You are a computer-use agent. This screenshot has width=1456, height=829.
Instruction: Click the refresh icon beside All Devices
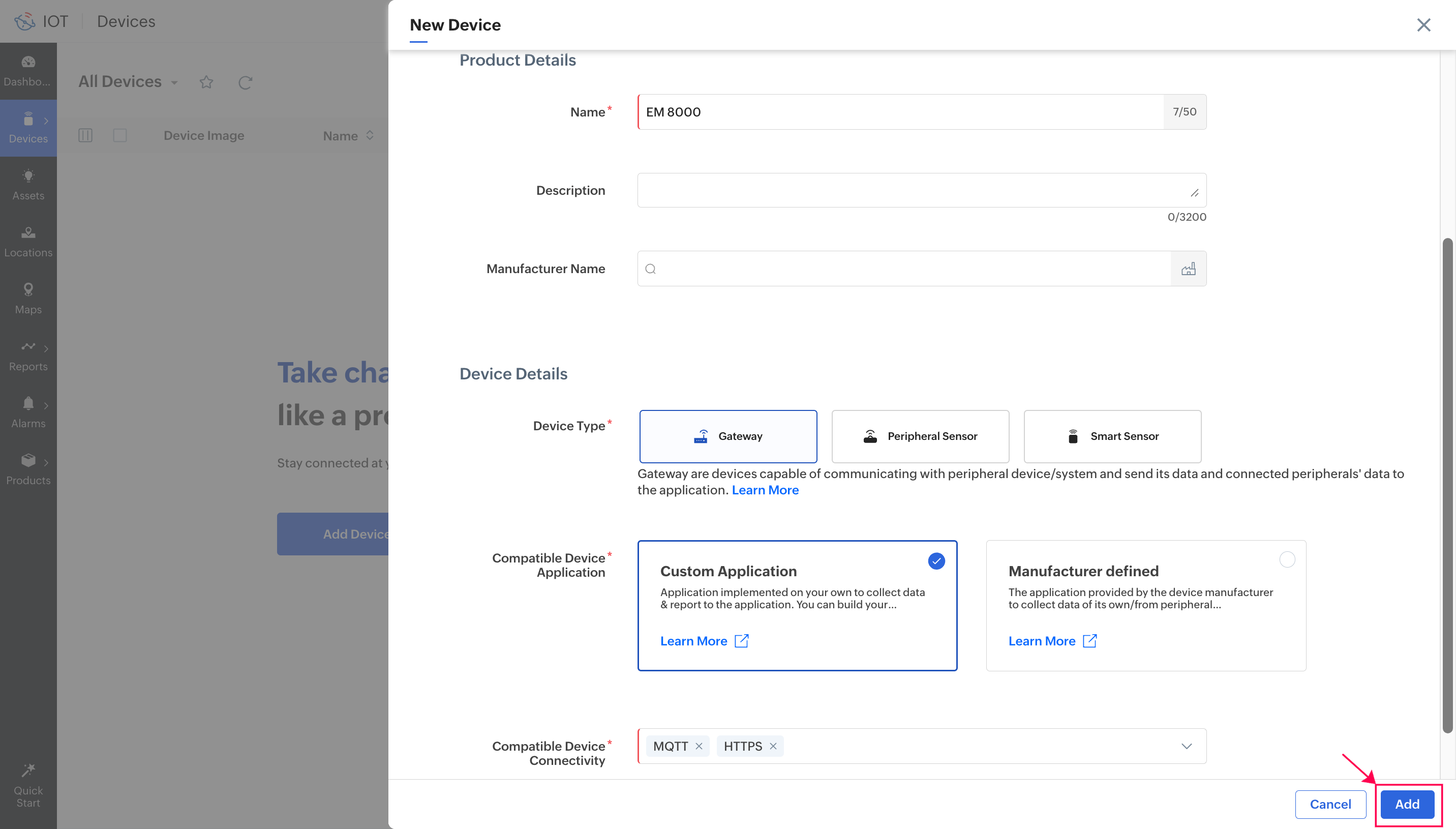click(x=245, y=82)
